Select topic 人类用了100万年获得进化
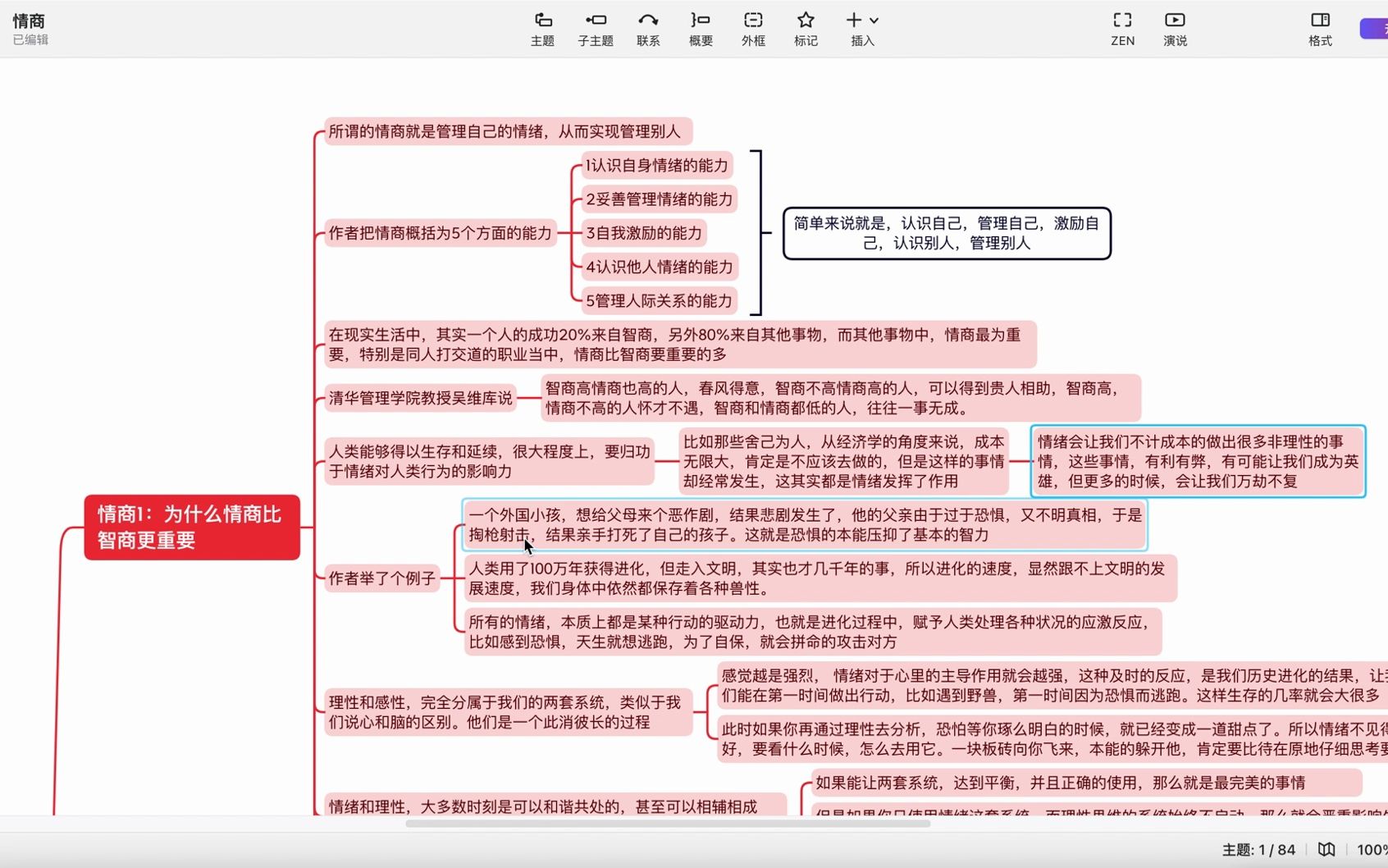Screen dimensions: 1388x868 820,578
